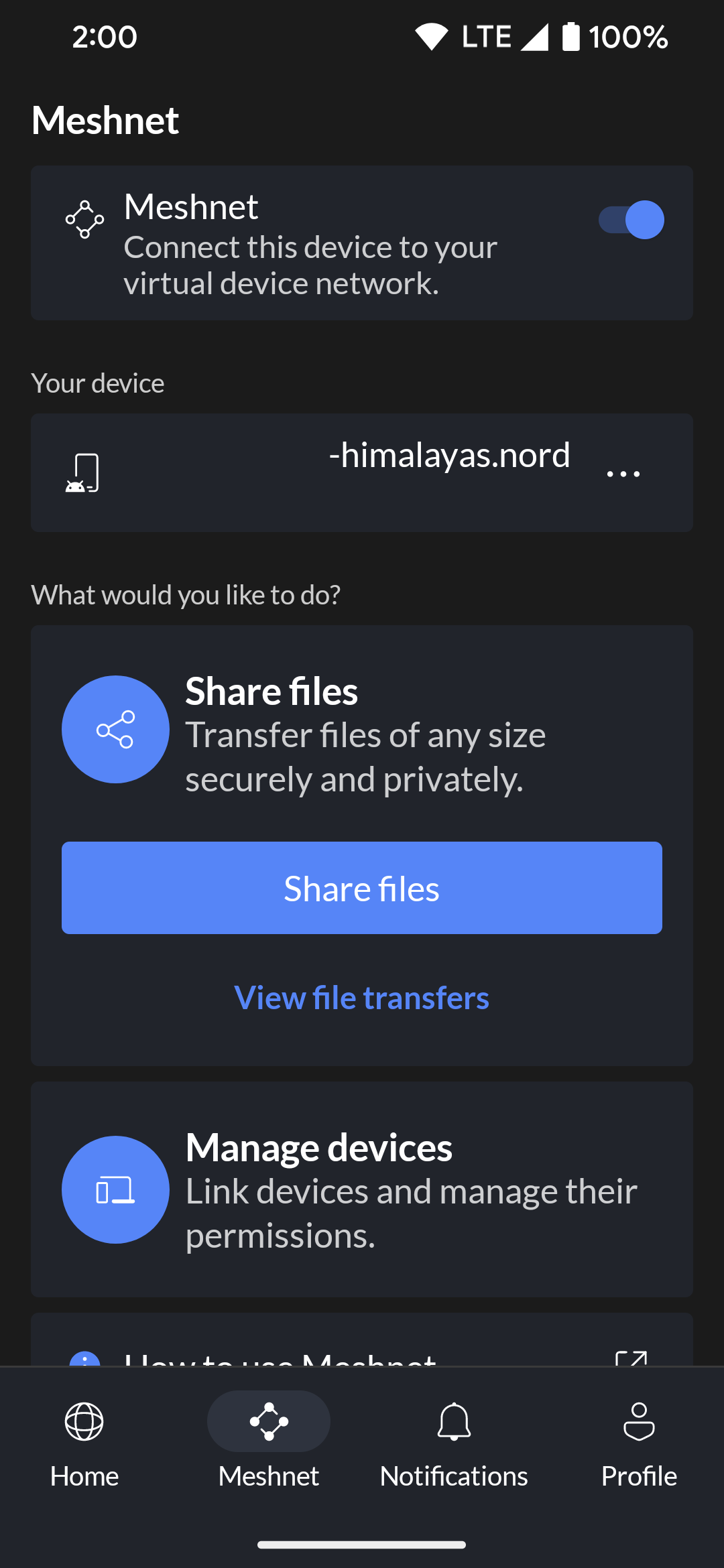Tap the Meshnet nodes icon in top card
724x1568 pixels.
[84, 219]
